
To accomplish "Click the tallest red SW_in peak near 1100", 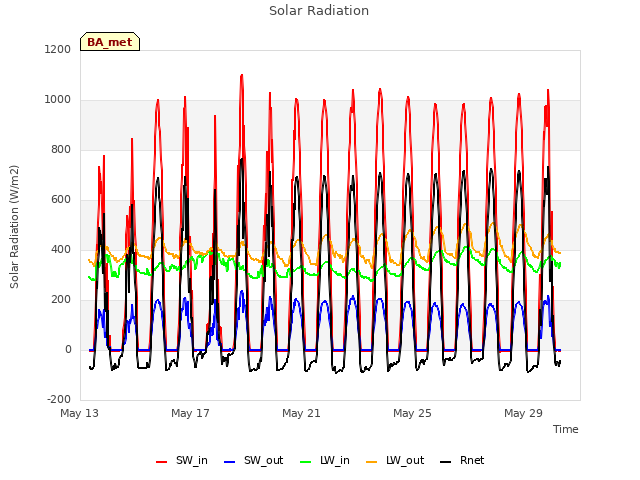I will pyautogui.click(x=242, y=76).
